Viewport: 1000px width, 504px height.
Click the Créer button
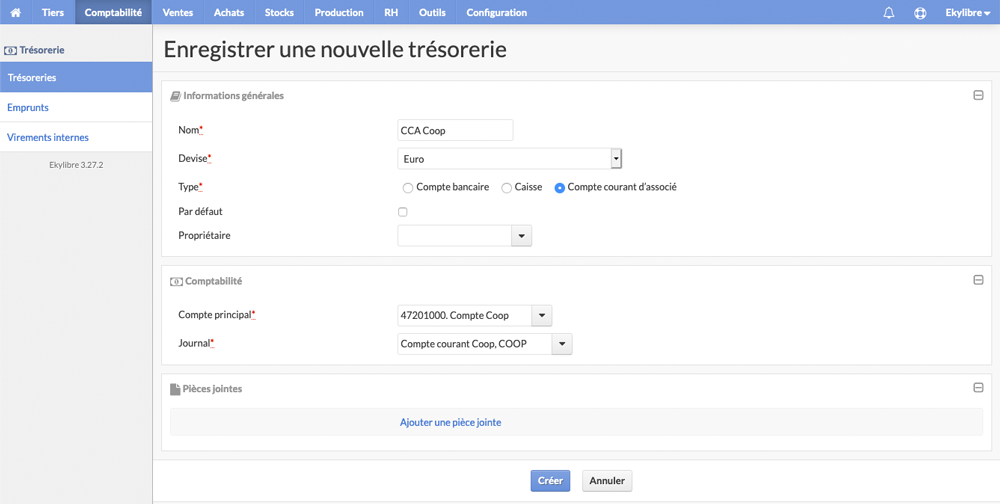550,481
